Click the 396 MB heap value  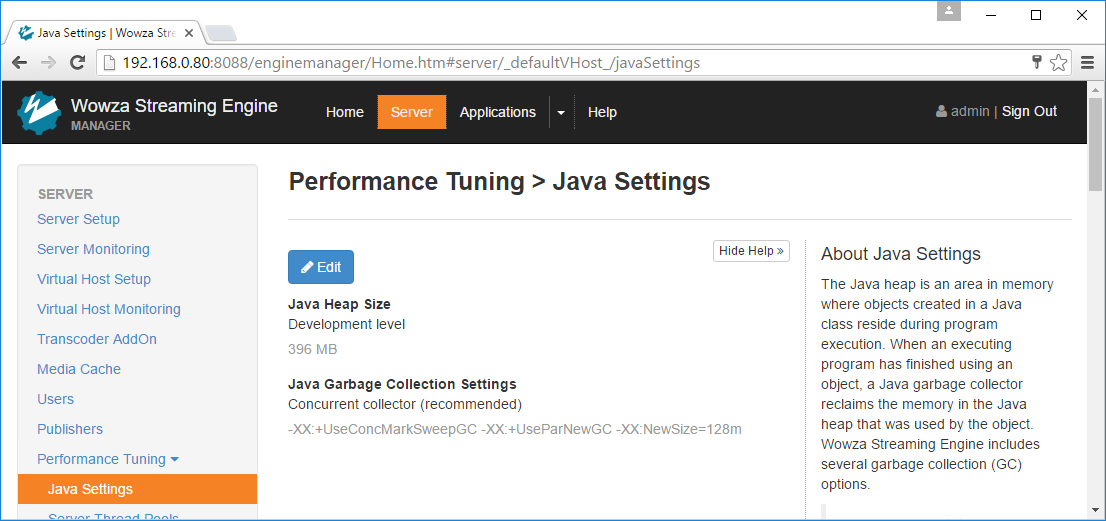(x=312, y=349)
